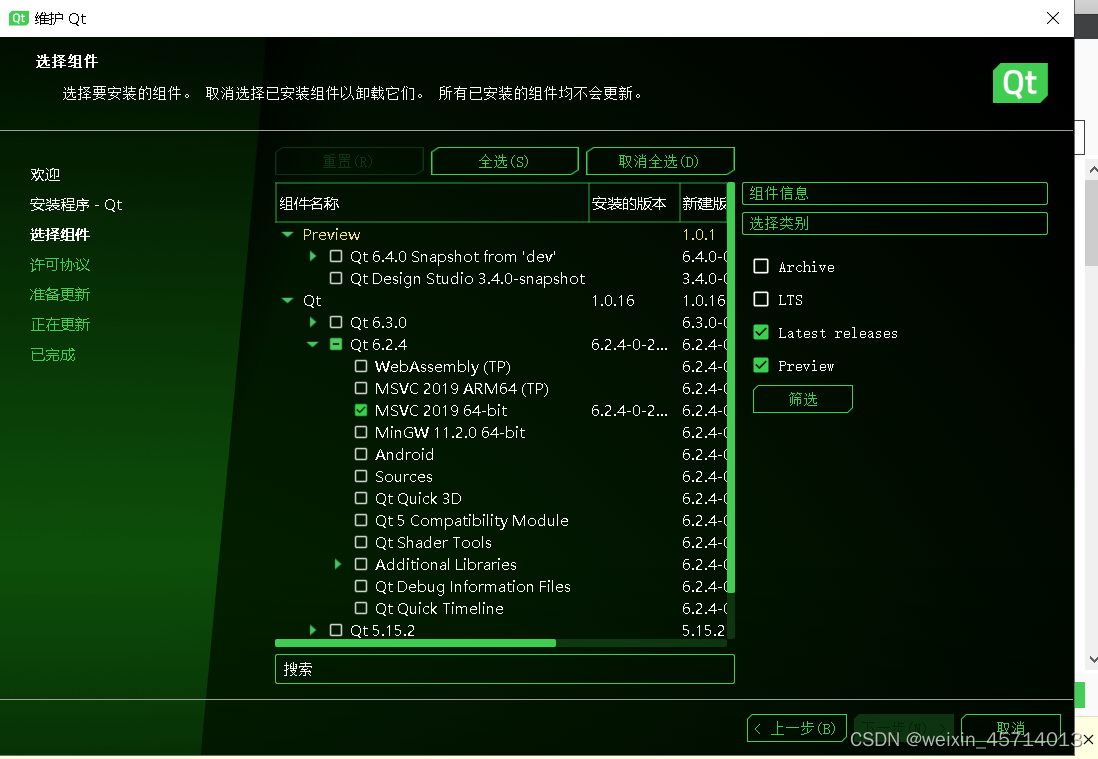Click the 安装的版本 column header
This screenshot has height=759, width=1098.
pyautogui.click(x=634, y=203)
